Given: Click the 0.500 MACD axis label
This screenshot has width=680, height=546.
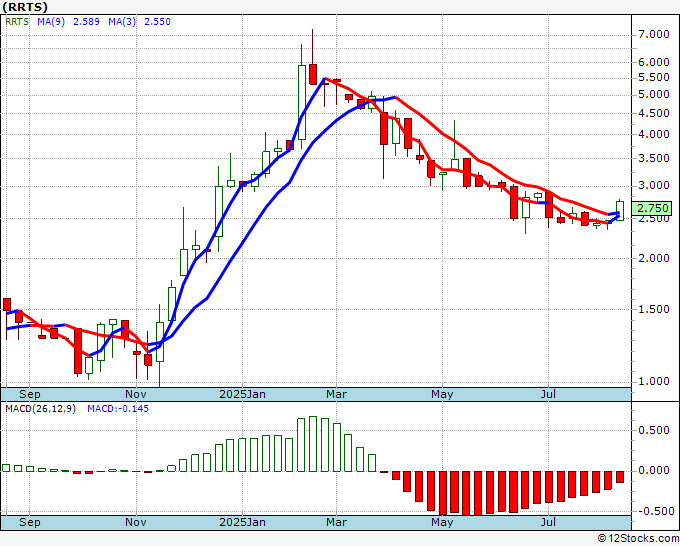Looking at the screenshot, I should coord(654,430).
